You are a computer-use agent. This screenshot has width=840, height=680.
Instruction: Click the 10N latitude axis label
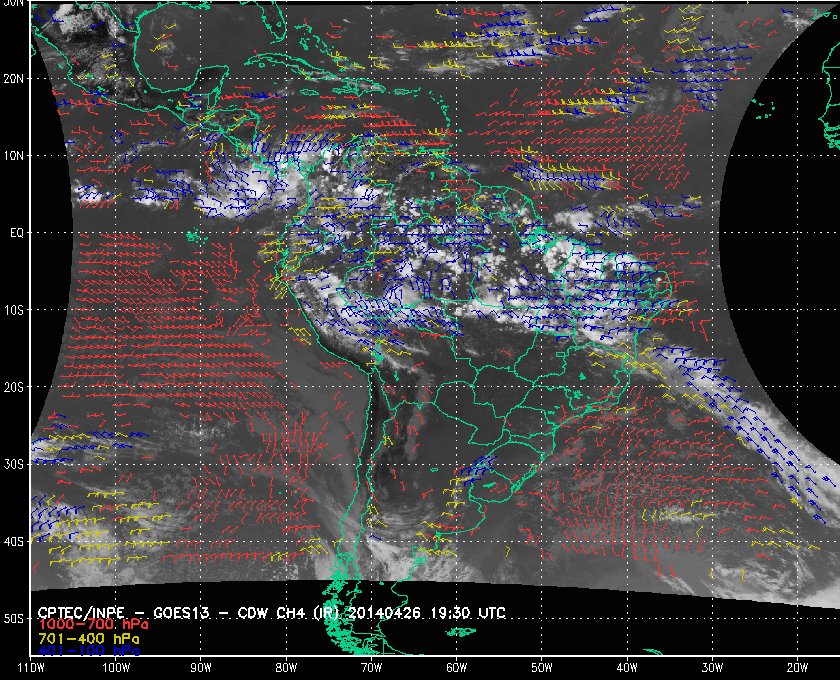tap(14, 155)
